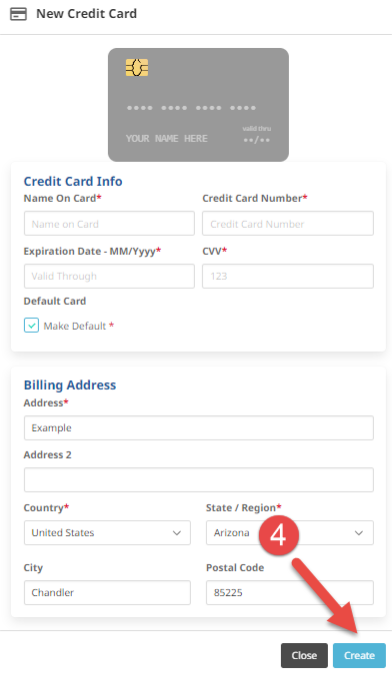Screen dimensions: 392x679
Task: Click the empty Address 2 field
Action: pos(199,480)
